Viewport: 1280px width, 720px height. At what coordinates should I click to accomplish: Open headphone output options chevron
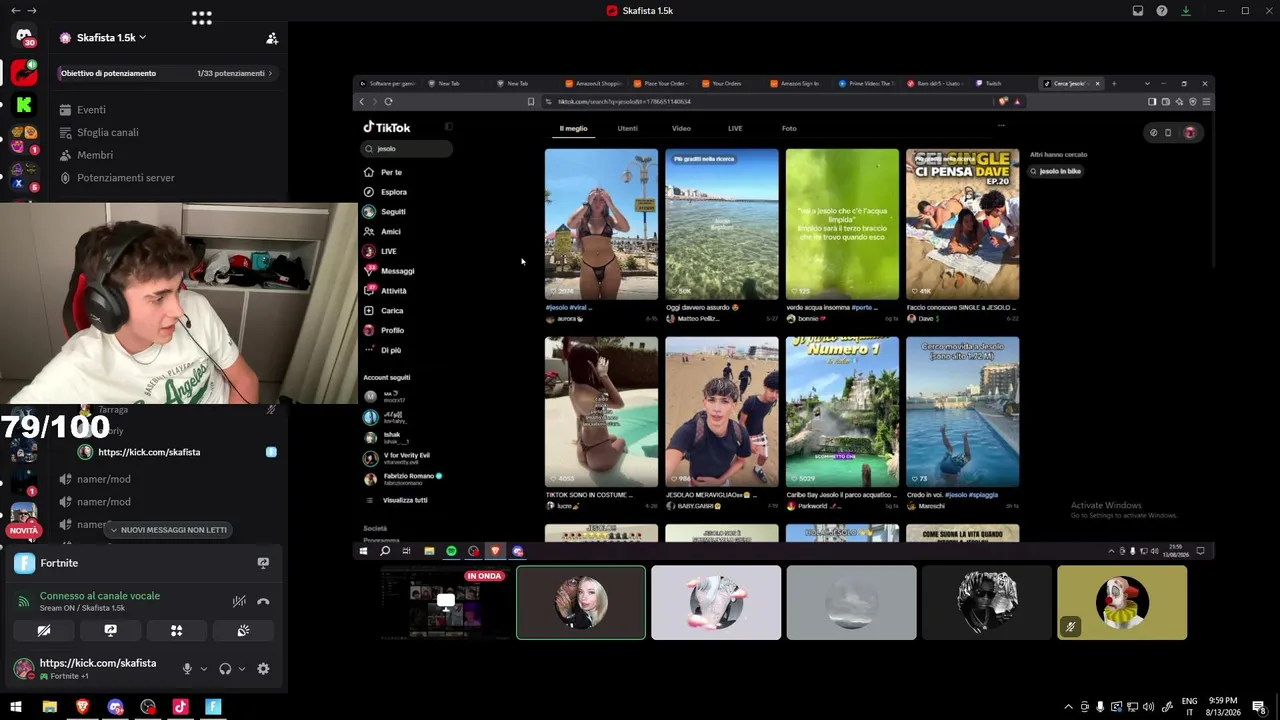coord(241,669)
